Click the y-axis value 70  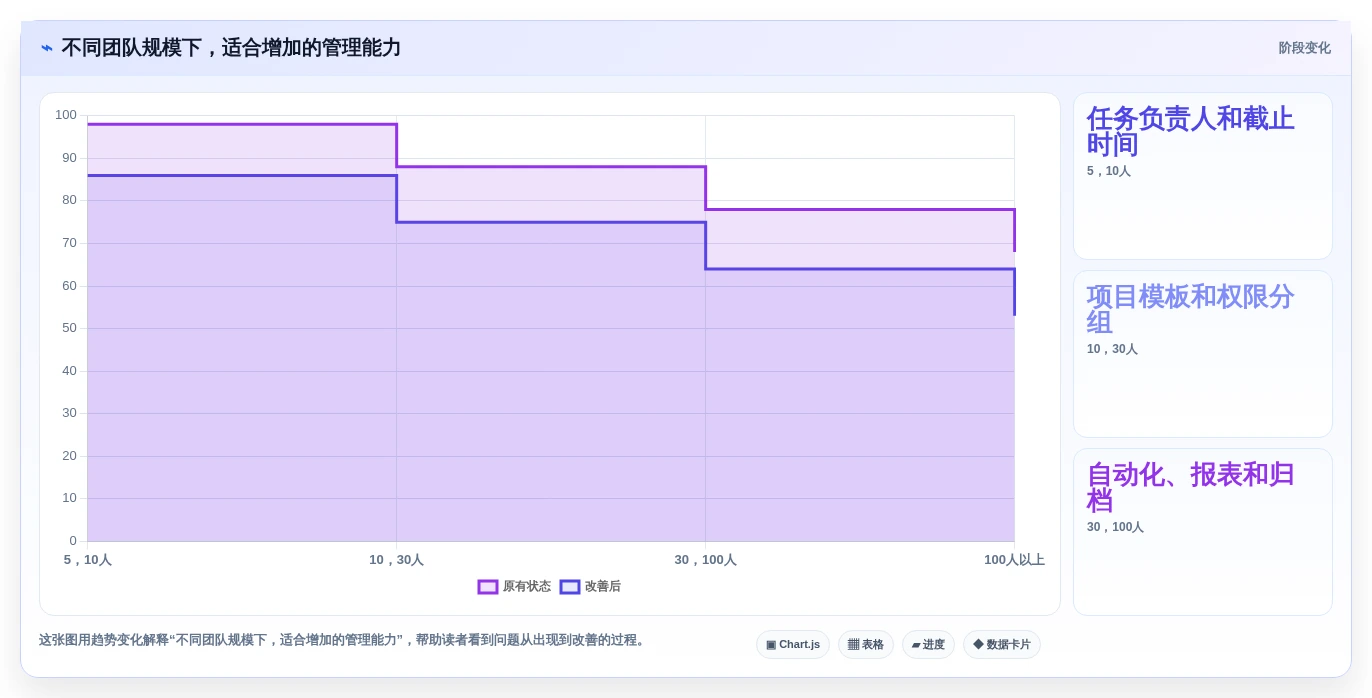69,243
